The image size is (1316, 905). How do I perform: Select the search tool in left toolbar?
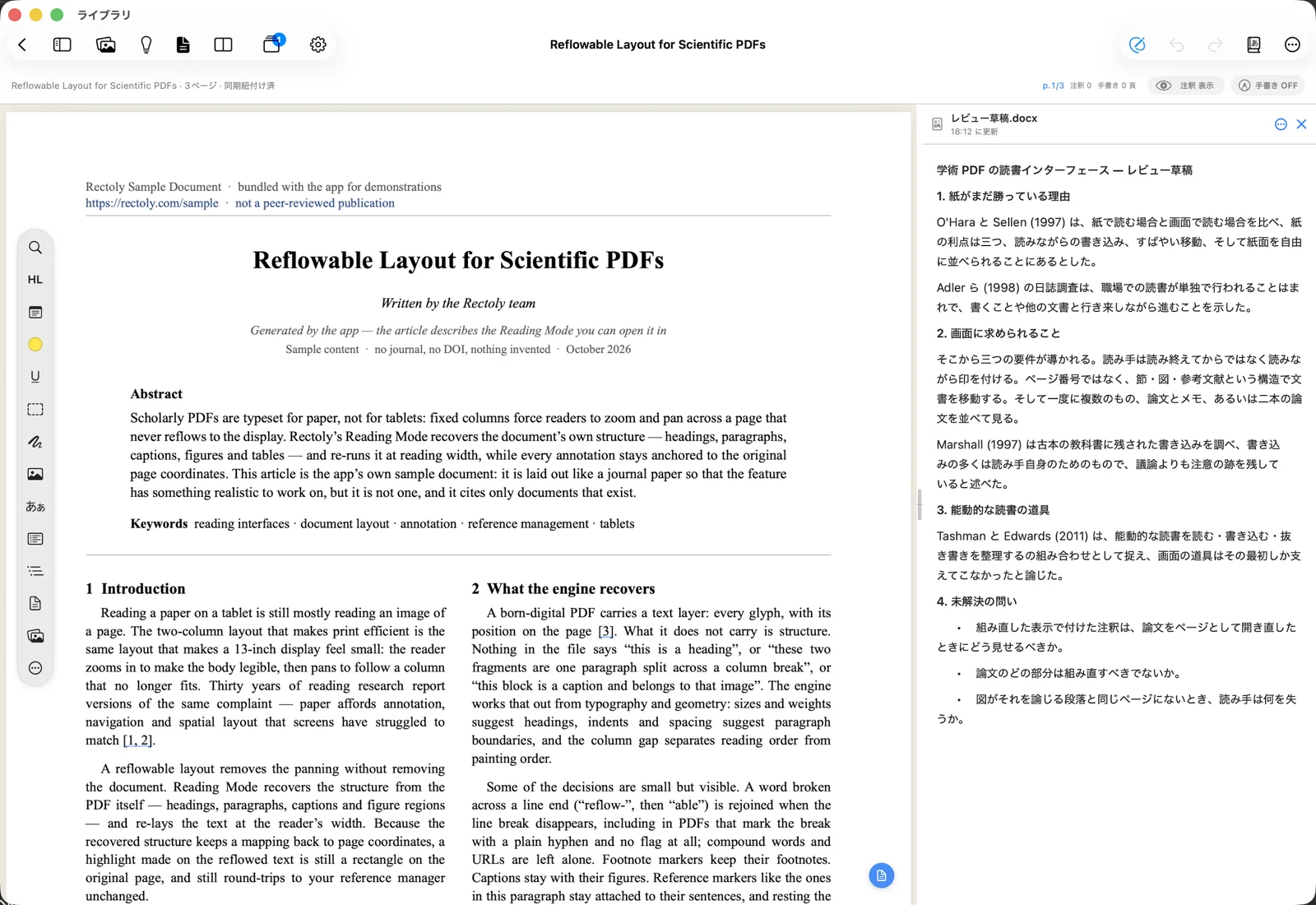coord(35,248)
